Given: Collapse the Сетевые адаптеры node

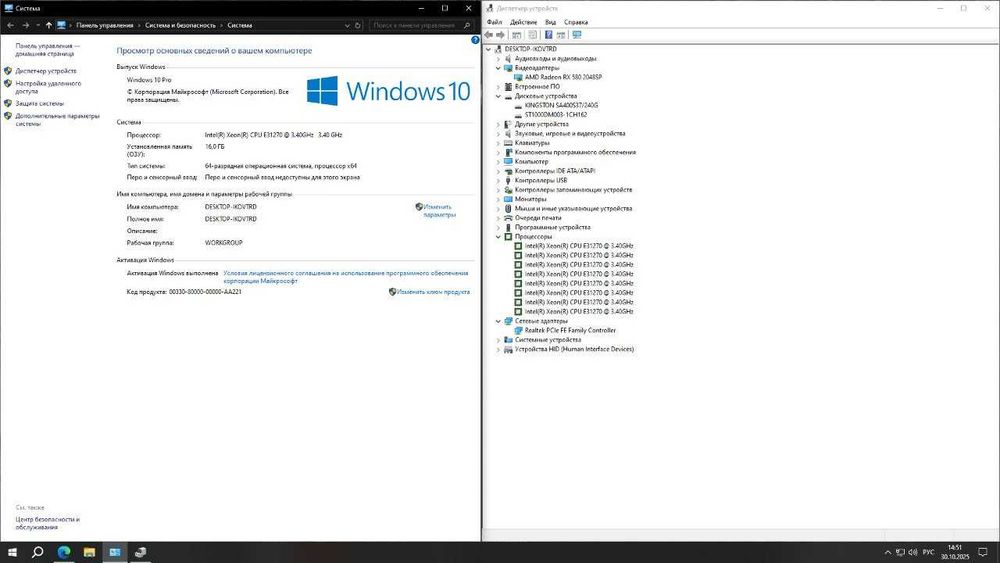Looking at the screenshot, I should click(499, 321).
